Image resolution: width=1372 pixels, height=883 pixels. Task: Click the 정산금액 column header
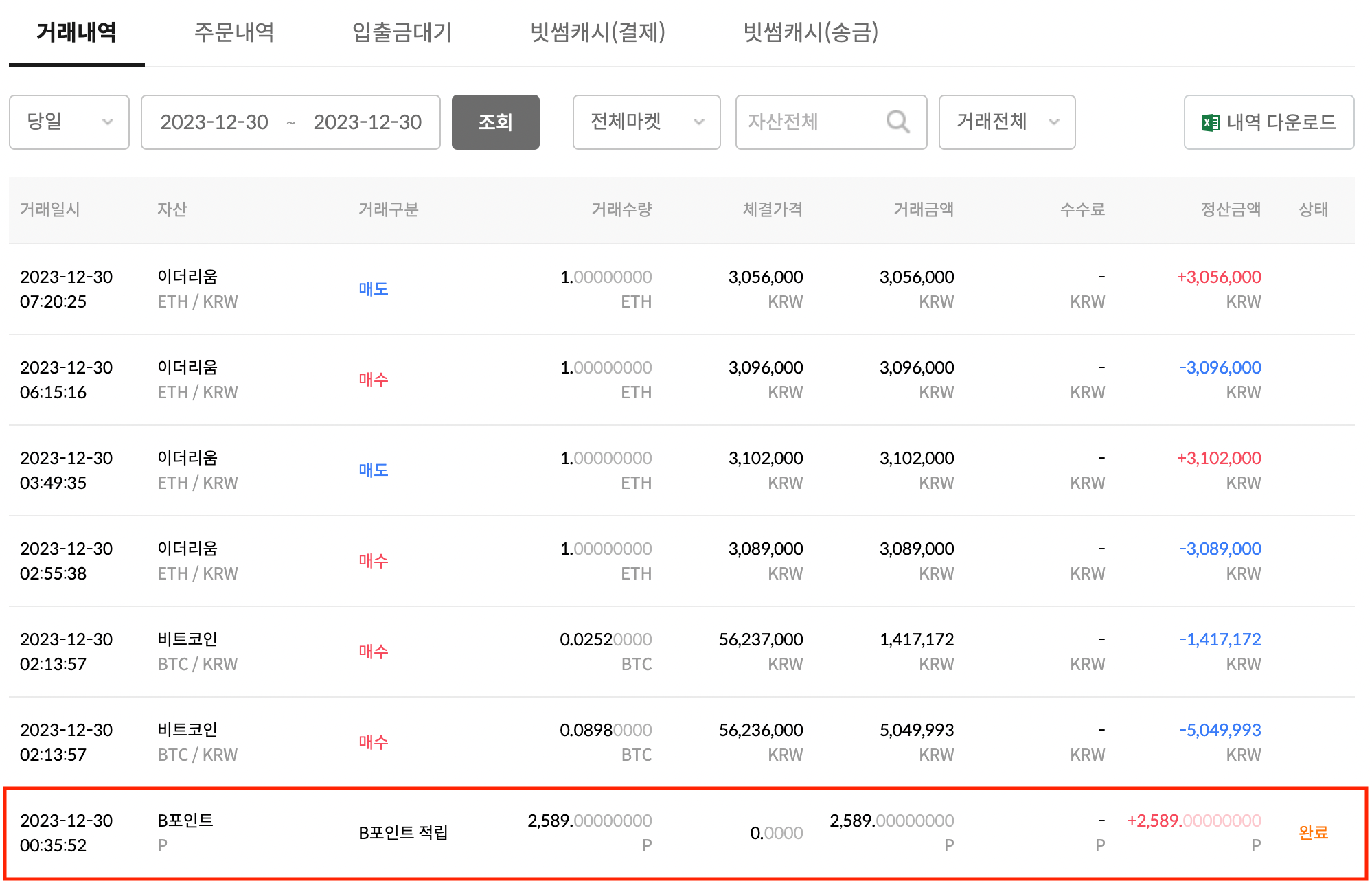pos(1231,209)
